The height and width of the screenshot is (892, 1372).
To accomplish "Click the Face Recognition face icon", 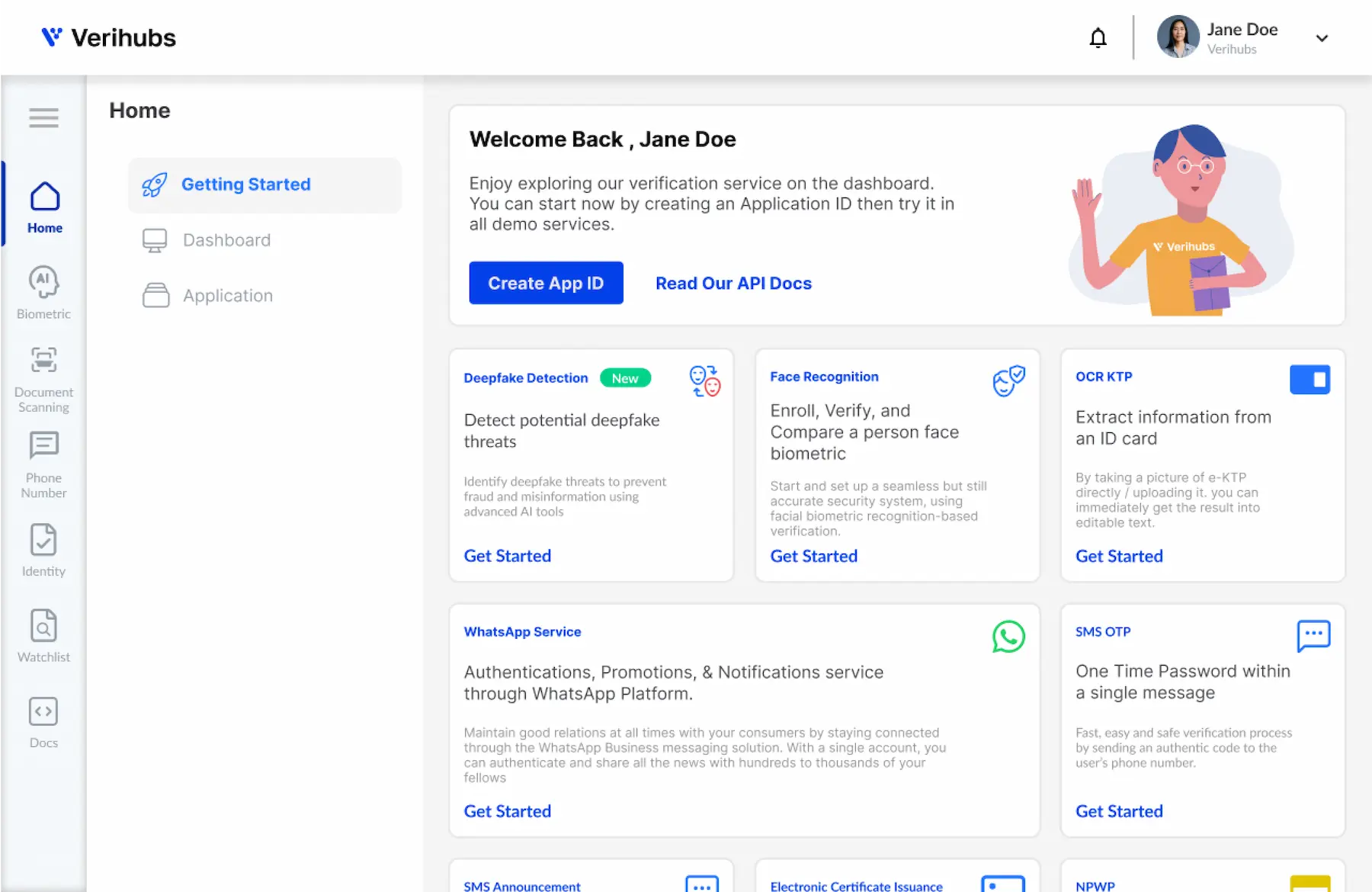I will pos(1008,381).
